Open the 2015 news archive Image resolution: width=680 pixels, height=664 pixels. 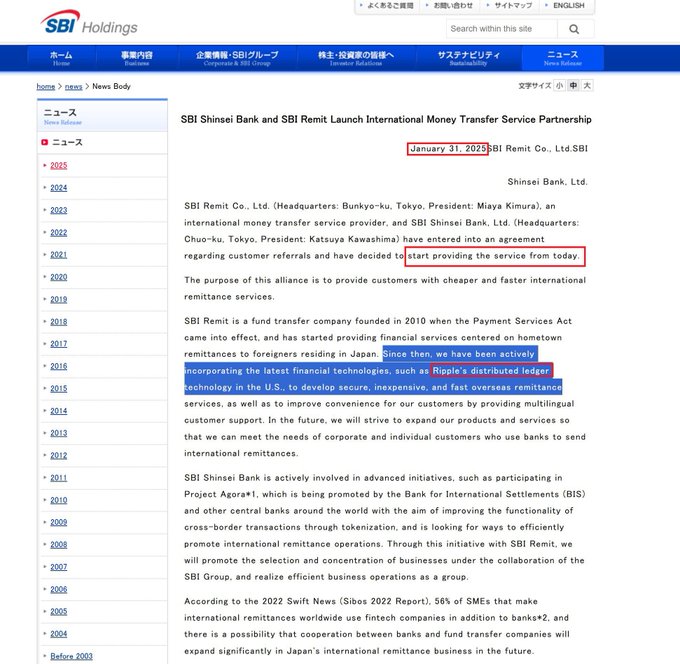pos(59,388)
